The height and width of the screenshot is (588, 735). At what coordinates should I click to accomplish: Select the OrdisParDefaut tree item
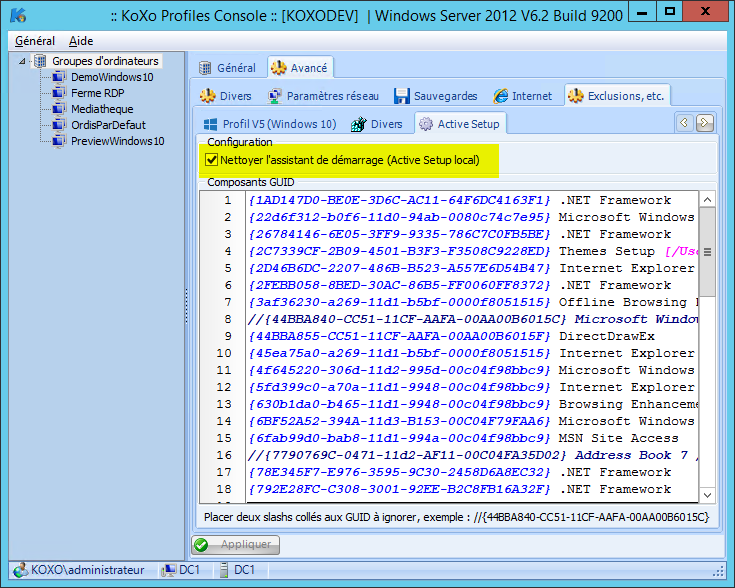108,125
